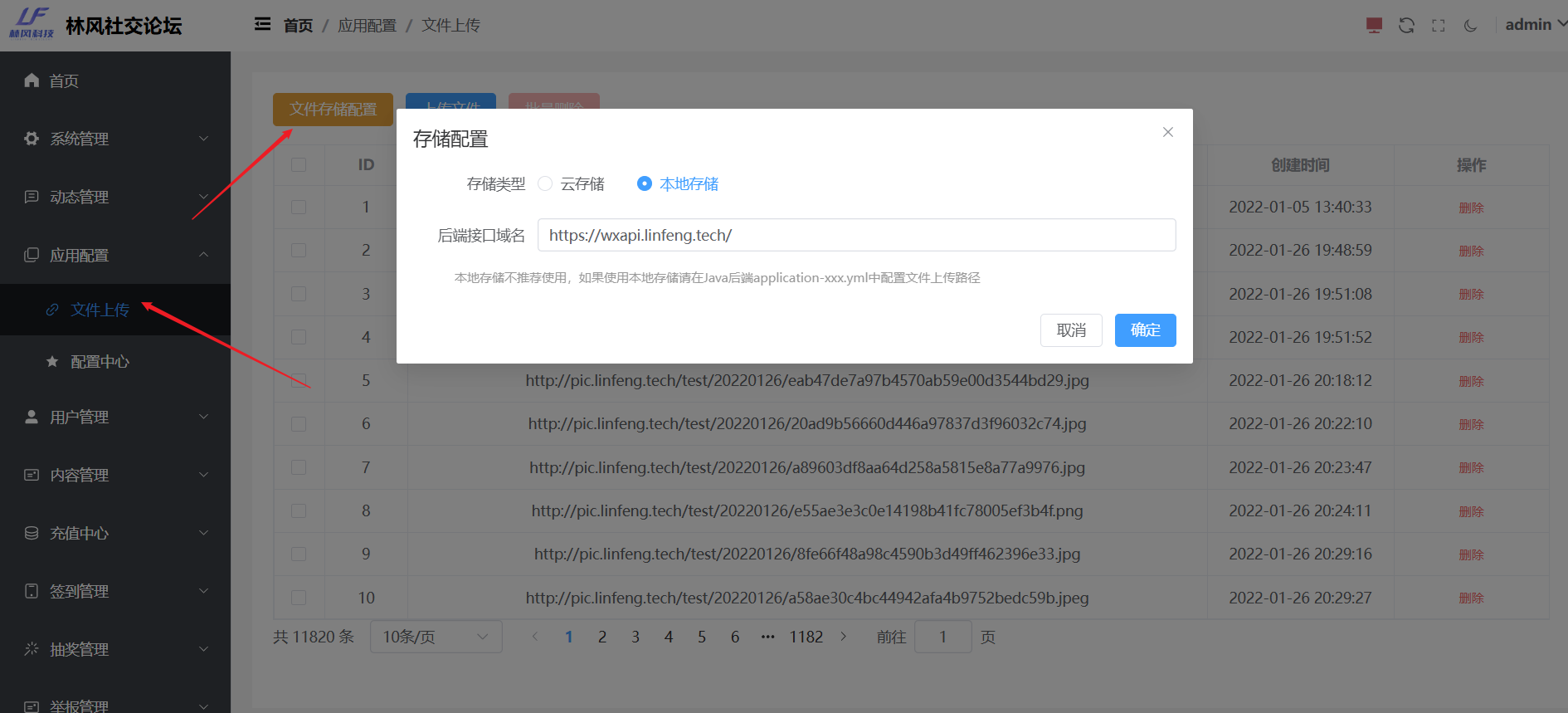
Task: Click 应用配置 in the breadcrumb
Action: click(367, 26)
